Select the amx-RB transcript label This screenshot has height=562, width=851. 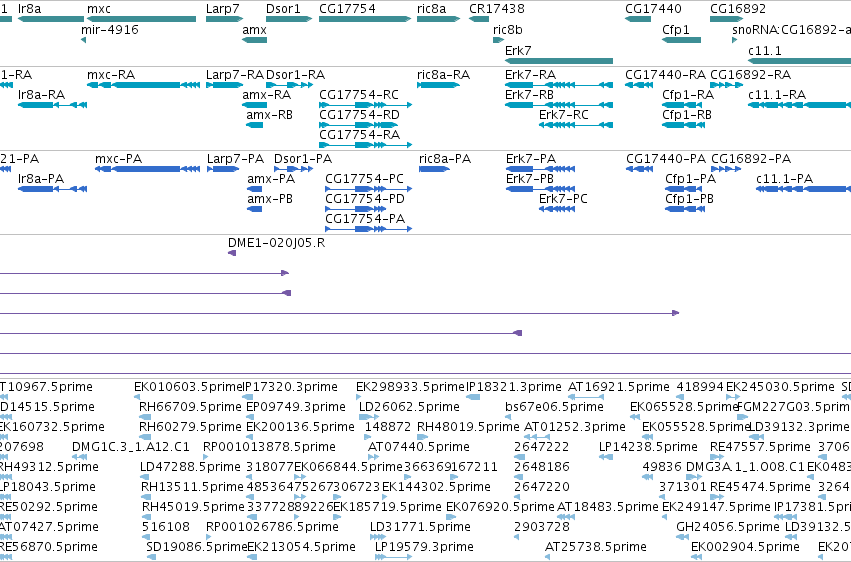(x=269, y=114)
